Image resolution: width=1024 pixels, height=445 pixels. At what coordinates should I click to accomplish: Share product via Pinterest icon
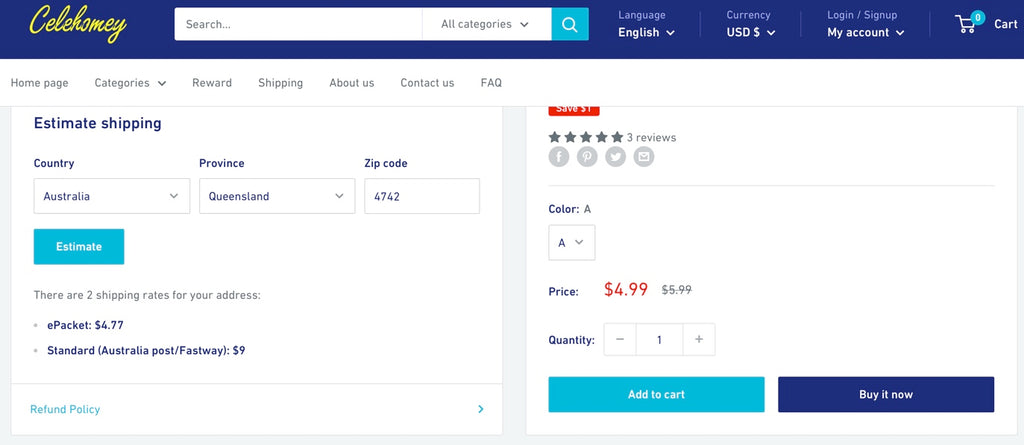pos(587,156)
